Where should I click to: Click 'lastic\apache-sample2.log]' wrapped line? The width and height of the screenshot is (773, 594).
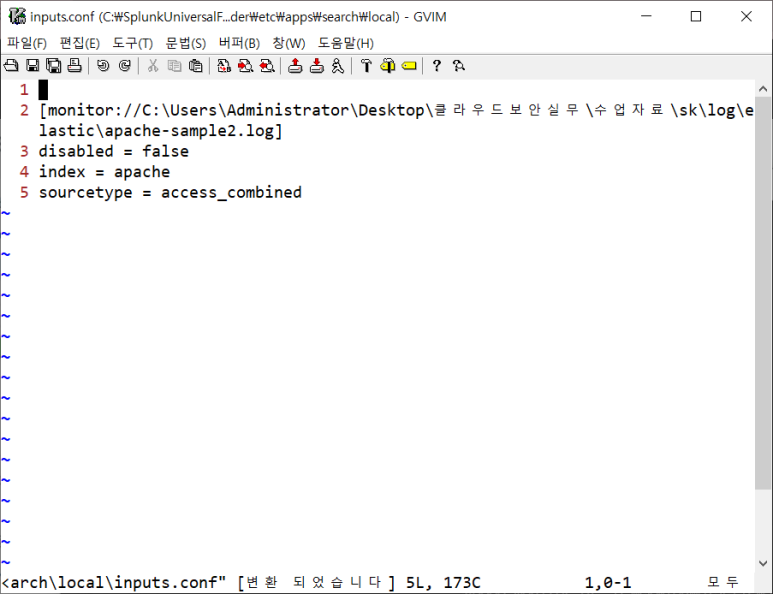[x=160, y=131]
